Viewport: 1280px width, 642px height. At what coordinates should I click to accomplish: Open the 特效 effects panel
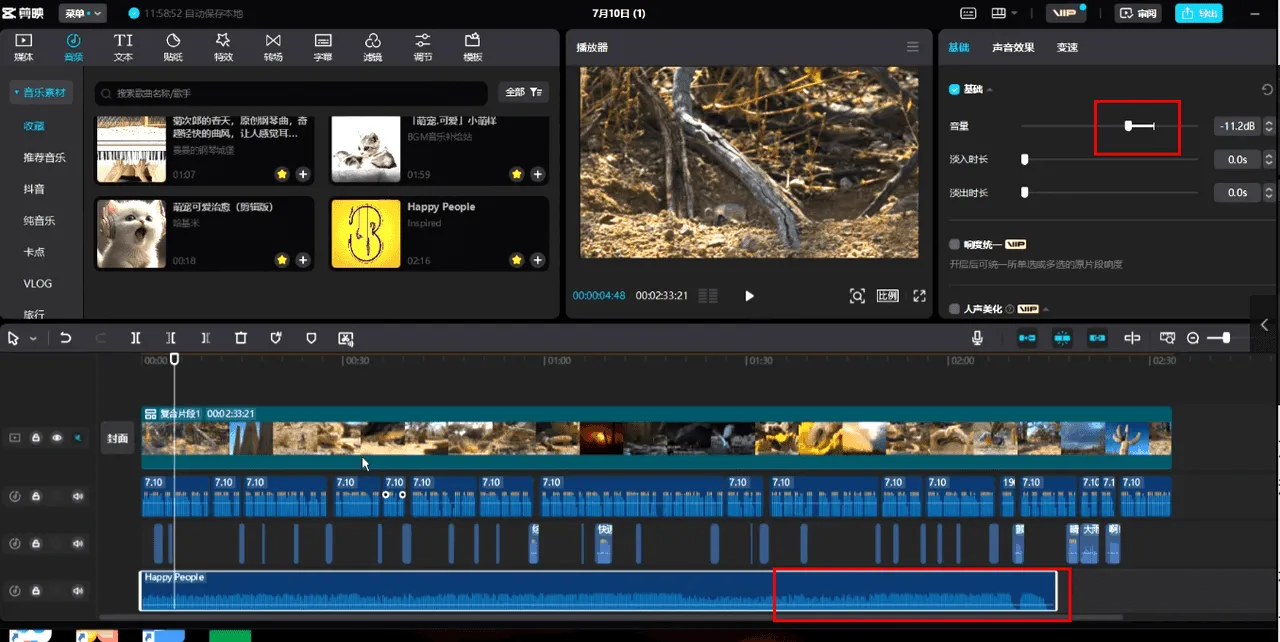tap(223, 47)
